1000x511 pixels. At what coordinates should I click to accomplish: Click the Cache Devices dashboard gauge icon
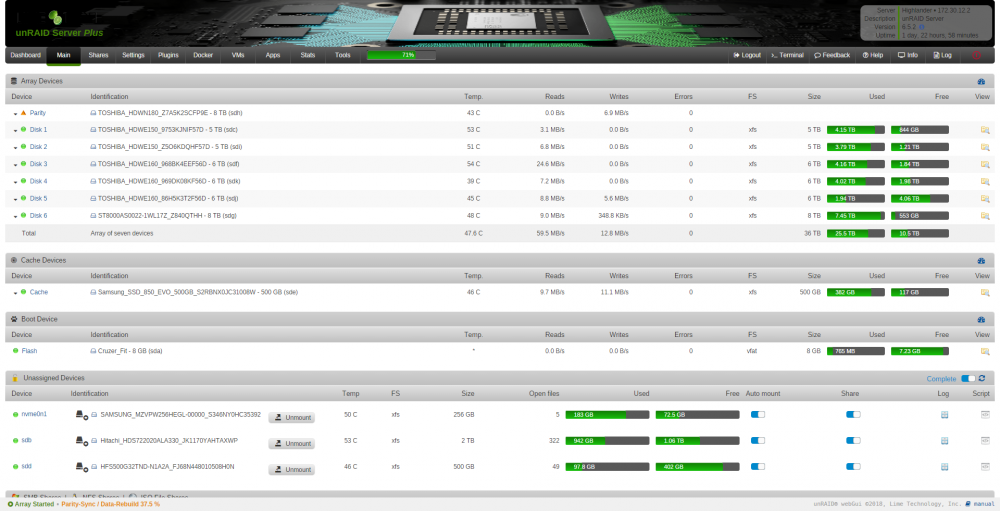pos(982,261)
